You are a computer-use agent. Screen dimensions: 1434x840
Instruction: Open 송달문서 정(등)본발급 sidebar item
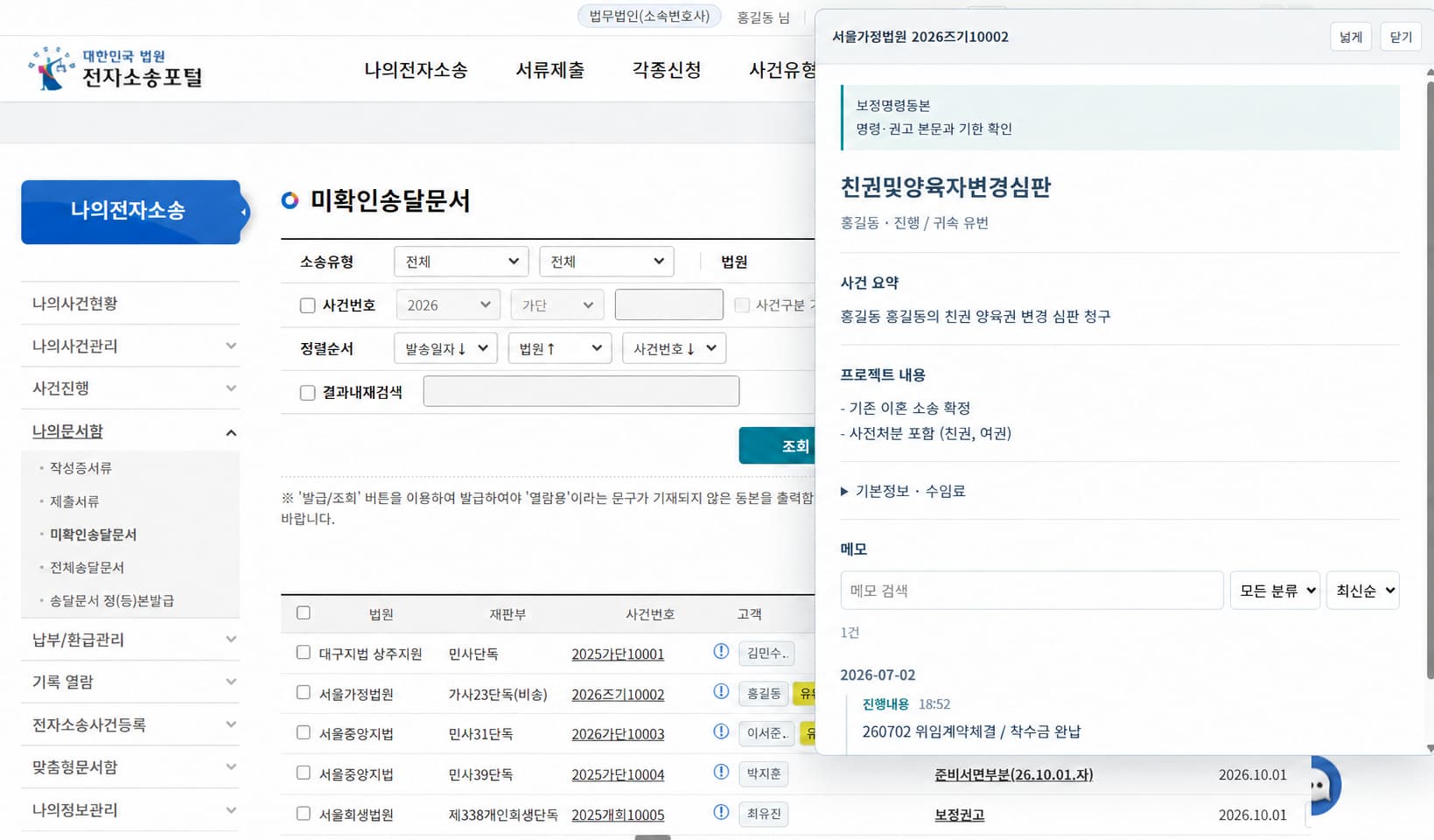click(x=112, y=601)
